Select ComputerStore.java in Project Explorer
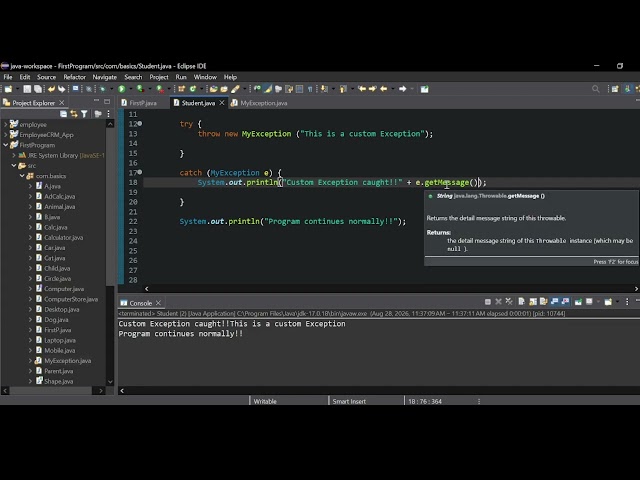This screenshot has height=480, width=640. [71, 299]
